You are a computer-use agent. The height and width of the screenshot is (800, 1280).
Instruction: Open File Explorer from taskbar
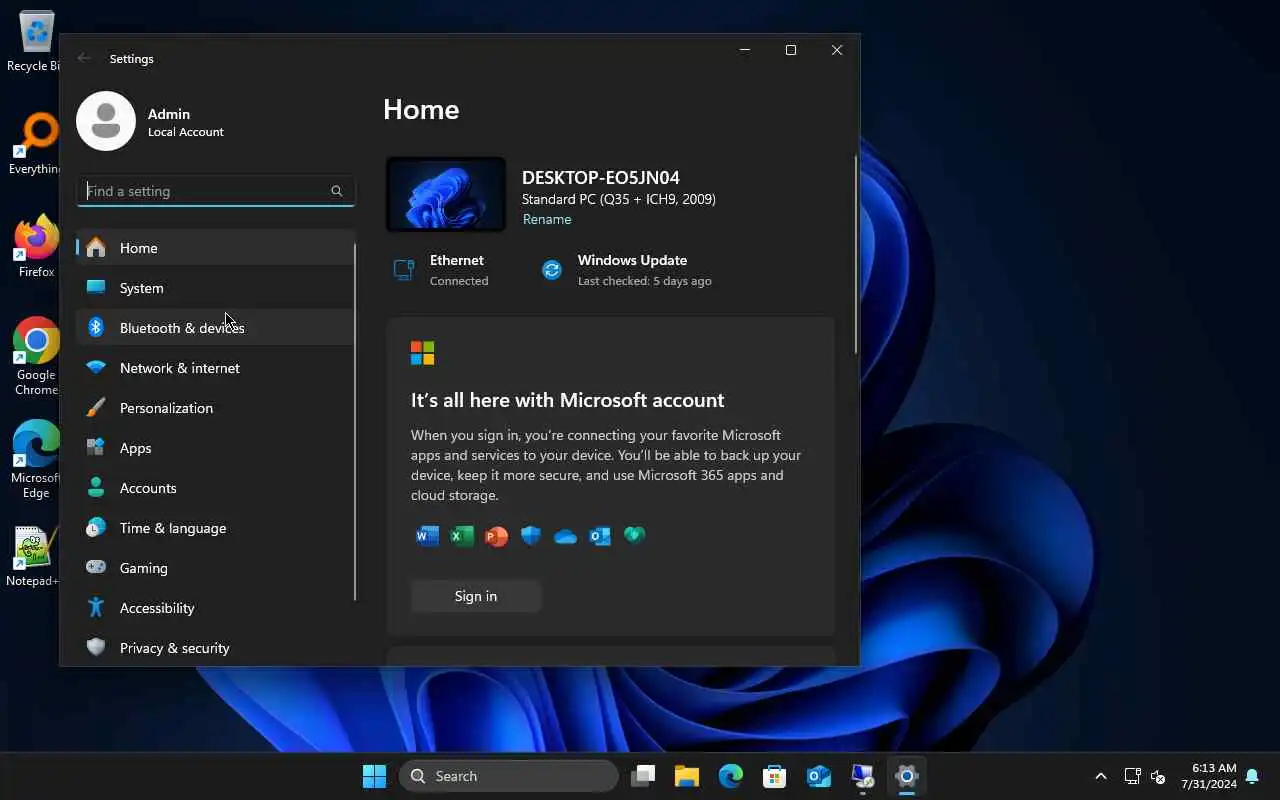(x=687, y=776)
